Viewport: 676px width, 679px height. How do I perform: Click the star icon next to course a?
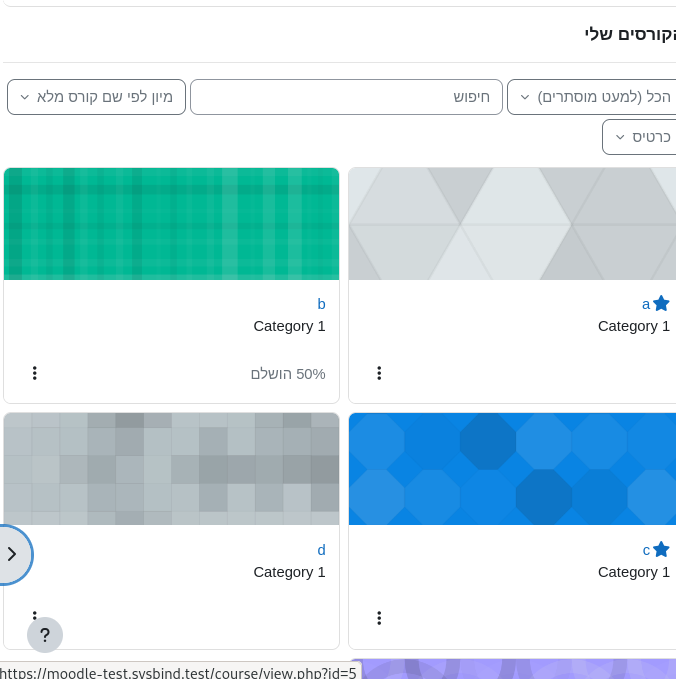pos(661,304)
